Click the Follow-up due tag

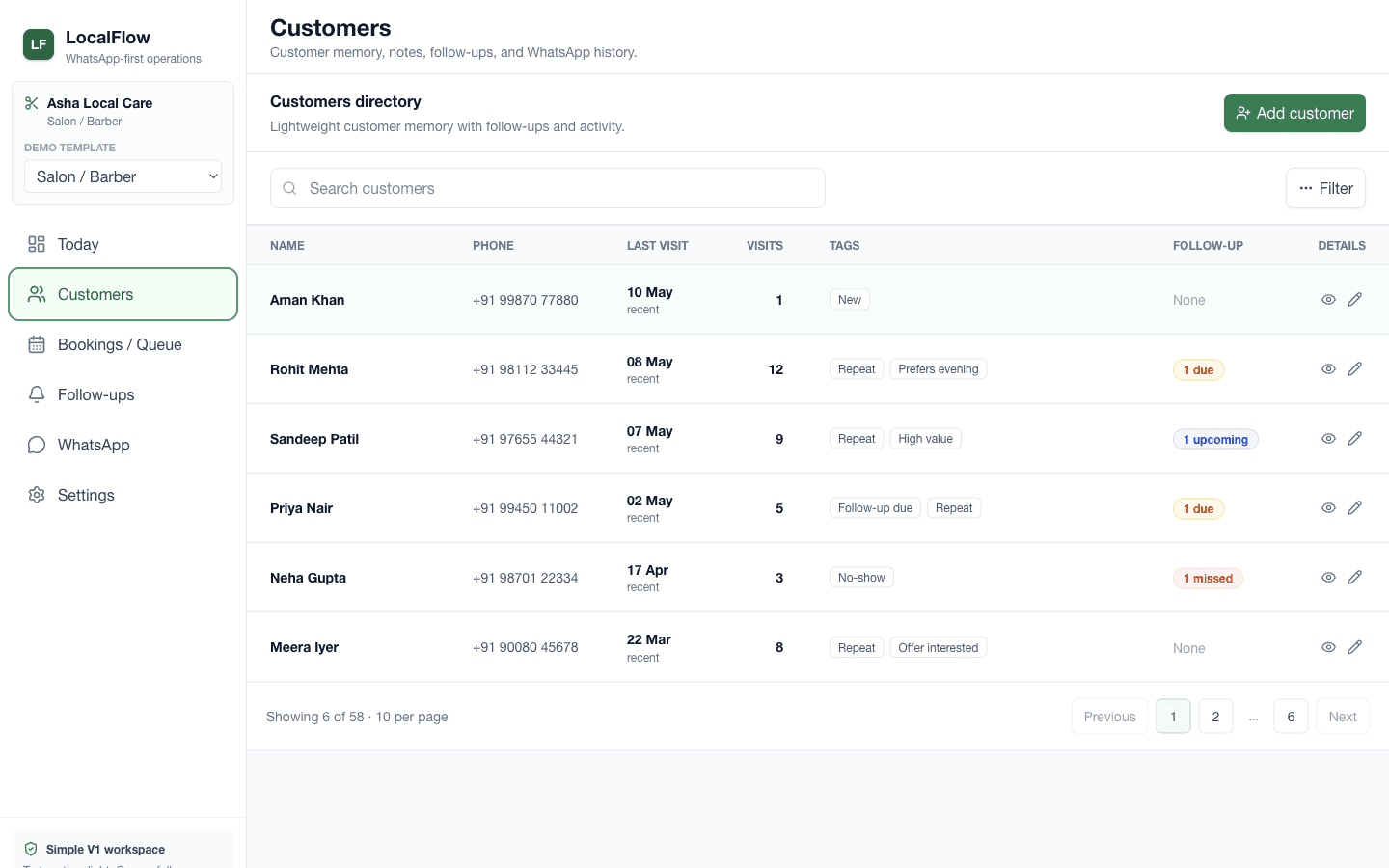click(875, 508)
